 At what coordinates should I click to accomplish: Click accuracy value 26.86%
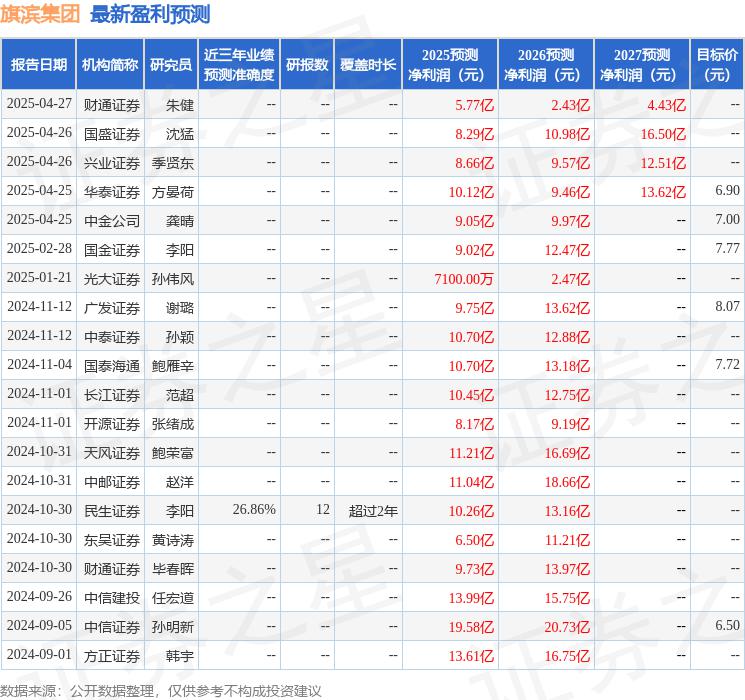tap(254, 509)
